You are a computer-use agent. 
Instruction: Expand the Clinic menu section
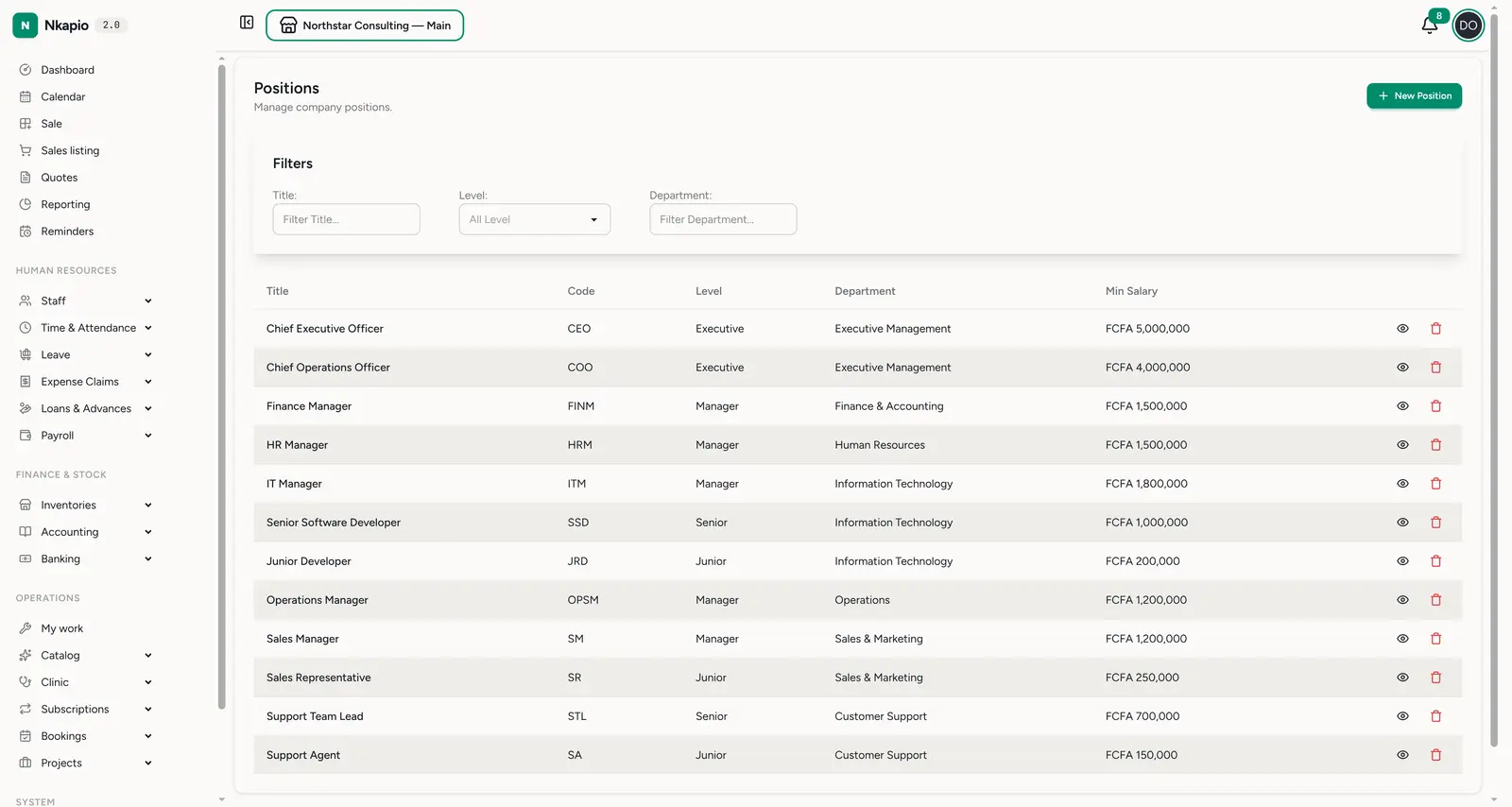[x=85, y=682]
